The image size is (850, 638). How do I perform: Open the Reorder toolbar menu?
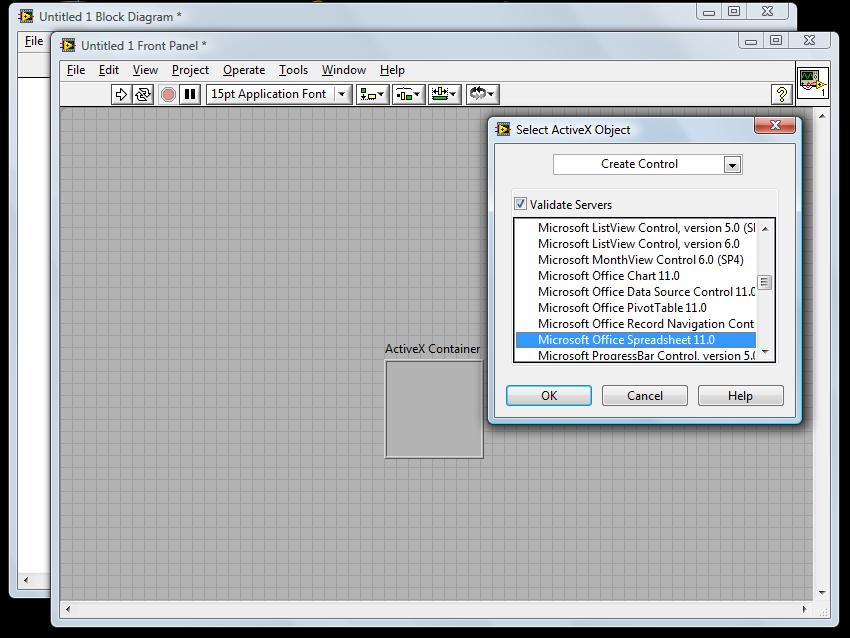click(482, 94)
